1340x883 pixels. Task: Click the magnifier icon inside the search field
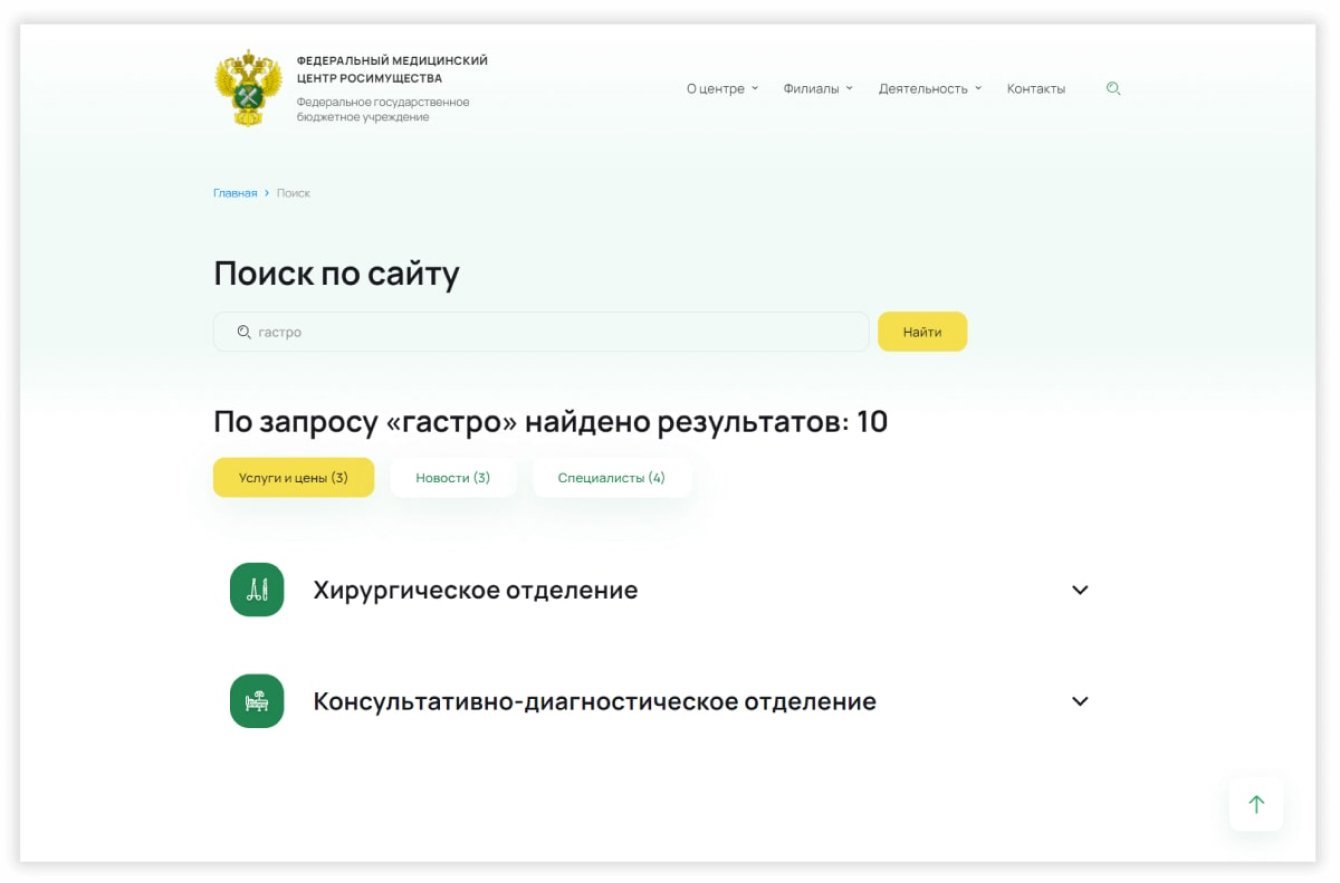(x=243, y=332)
